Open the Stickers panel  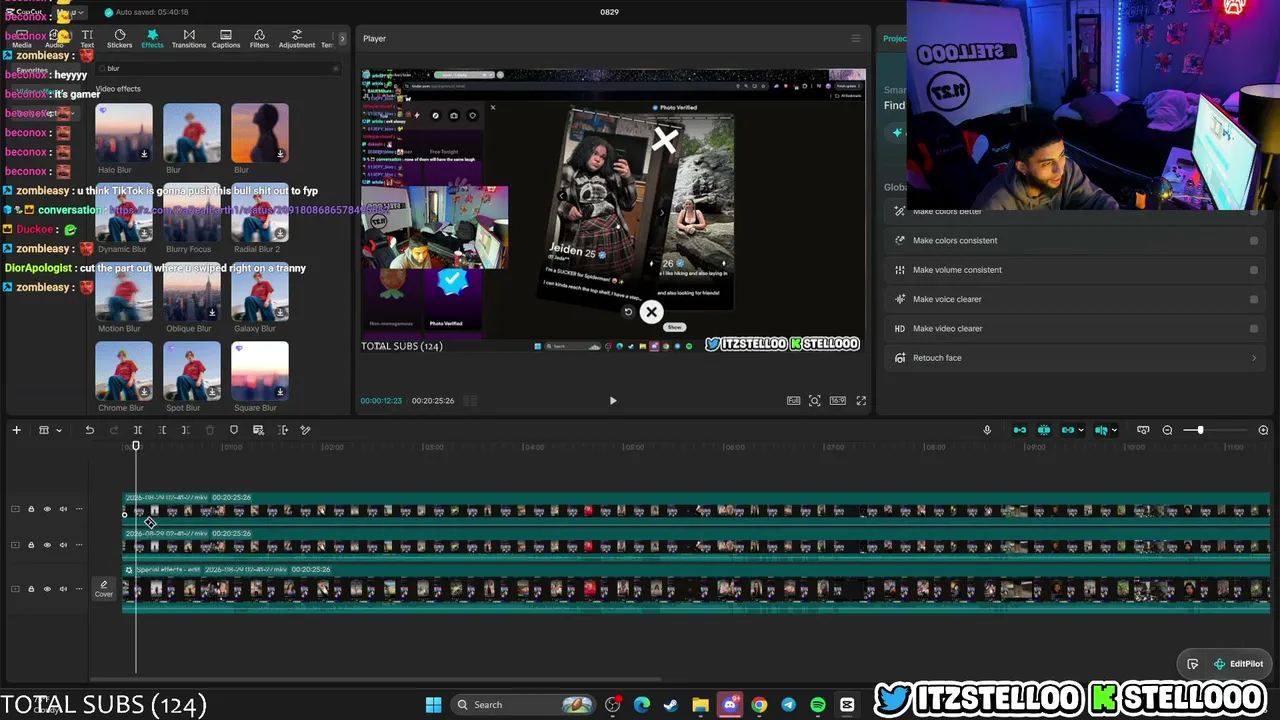[119, 39]
